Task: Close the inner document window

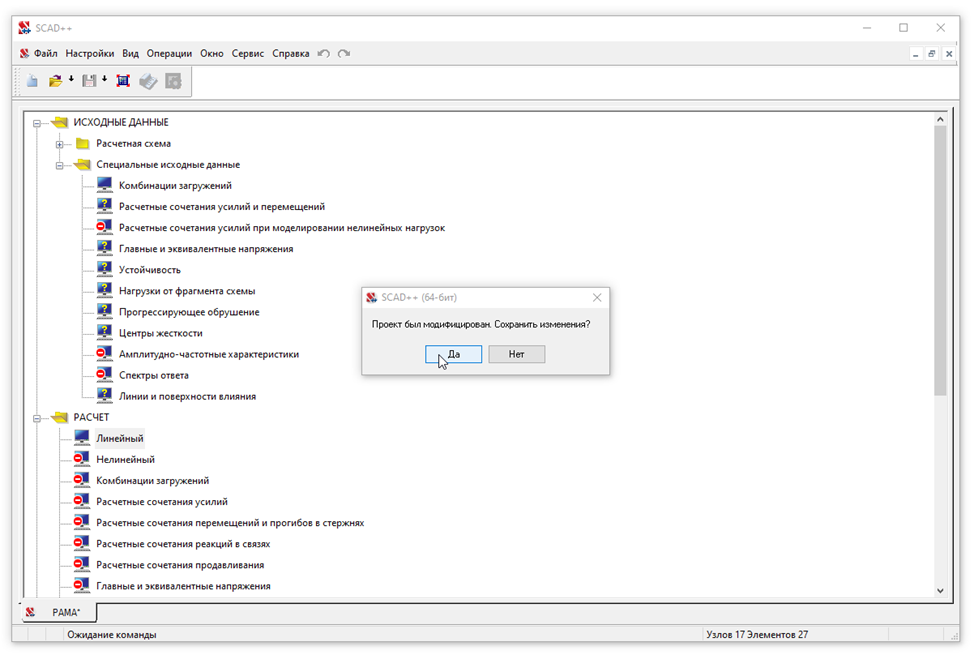Action: (949, 54)
